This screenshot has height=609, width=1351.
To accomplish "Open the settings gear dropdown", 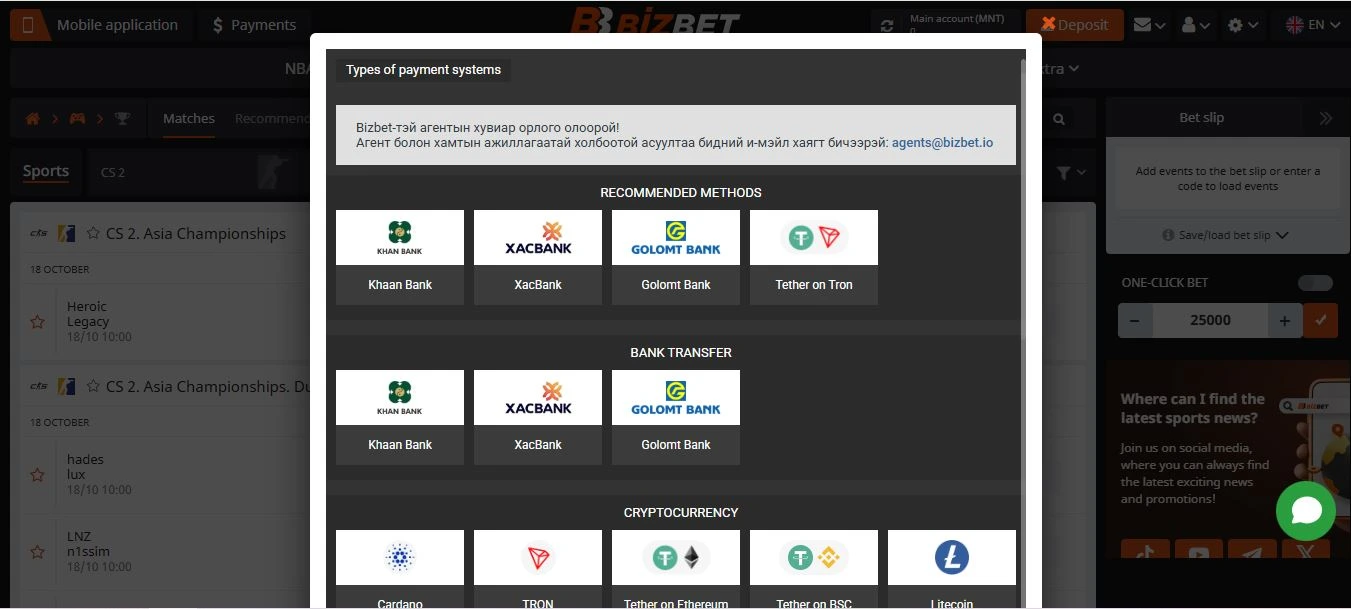I will 1243,25.
